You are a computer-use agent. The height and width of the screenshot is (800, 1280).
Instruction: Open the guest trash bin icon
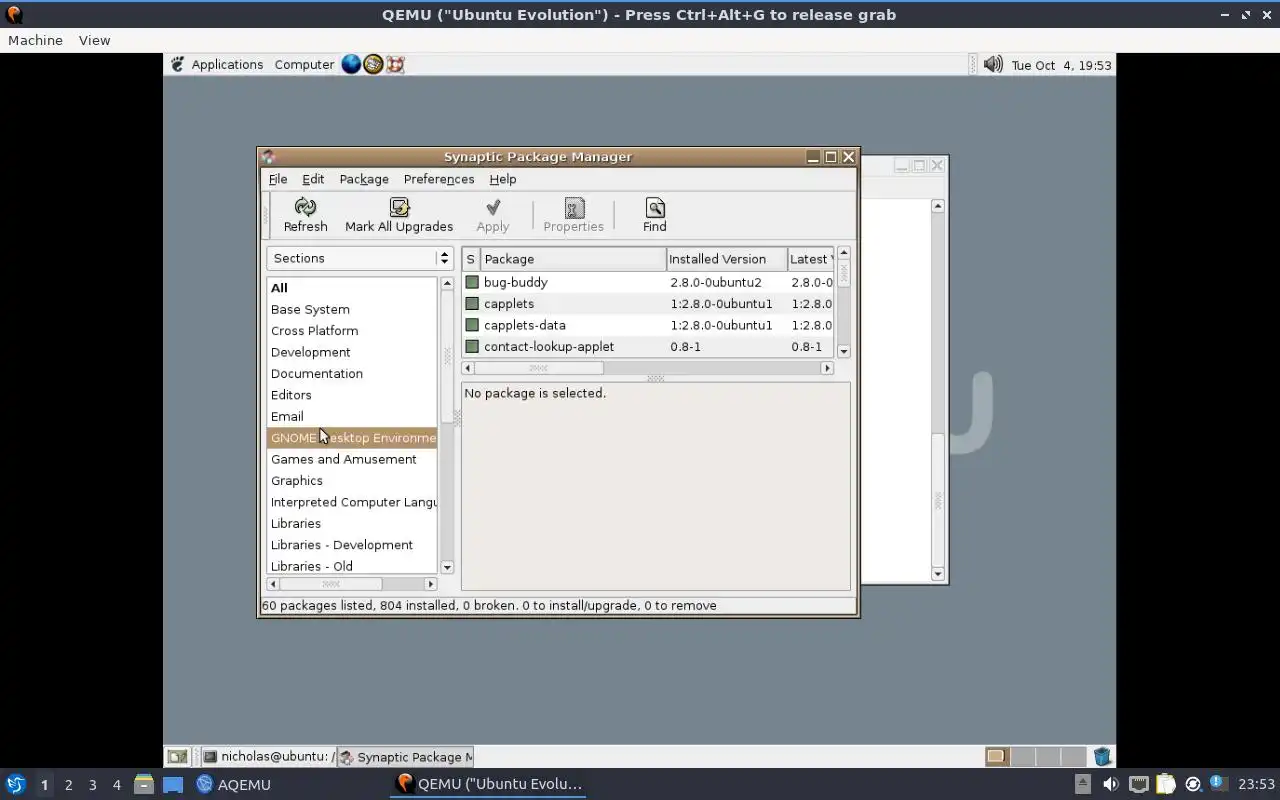pos(1102,757)
